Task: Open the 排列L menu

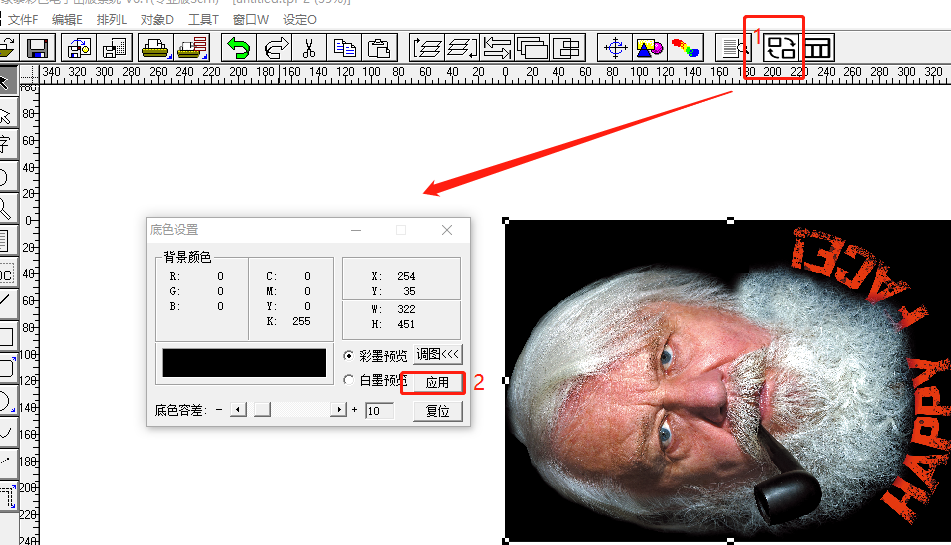Action: click(112, 20)
